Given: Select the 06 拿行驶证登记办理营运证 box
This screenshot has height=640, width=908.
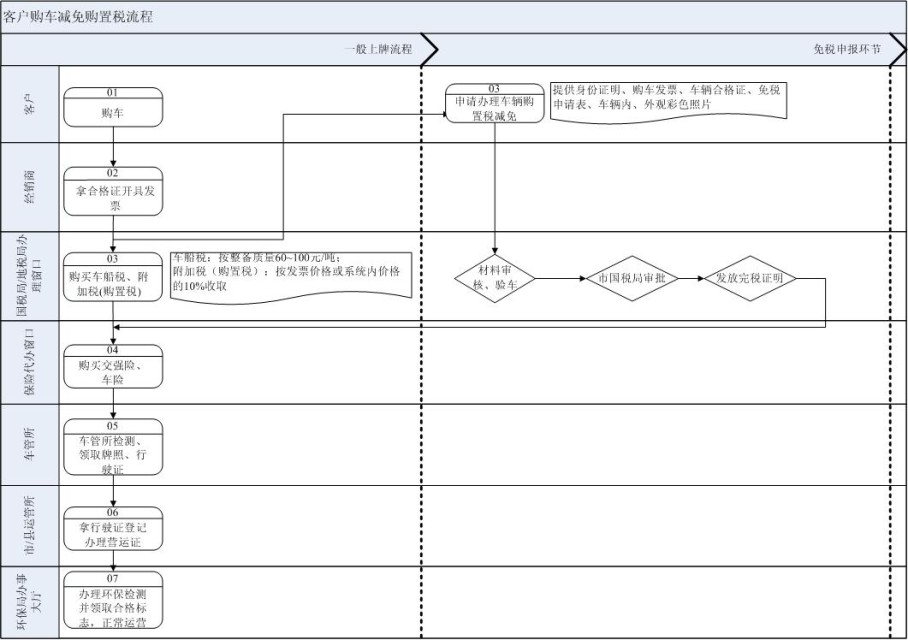Looking at the screenshot, I should 113,529.
